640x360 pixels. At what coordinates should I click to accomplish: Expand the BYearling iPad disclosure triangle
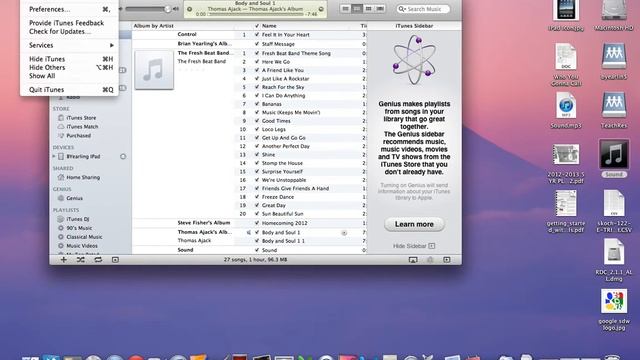(54, 156)
